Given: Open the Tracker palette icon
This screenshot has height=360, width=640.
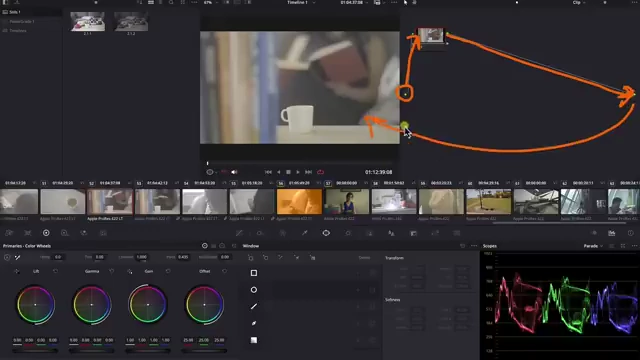Looking at the screenshot, I should coord(348,233).
